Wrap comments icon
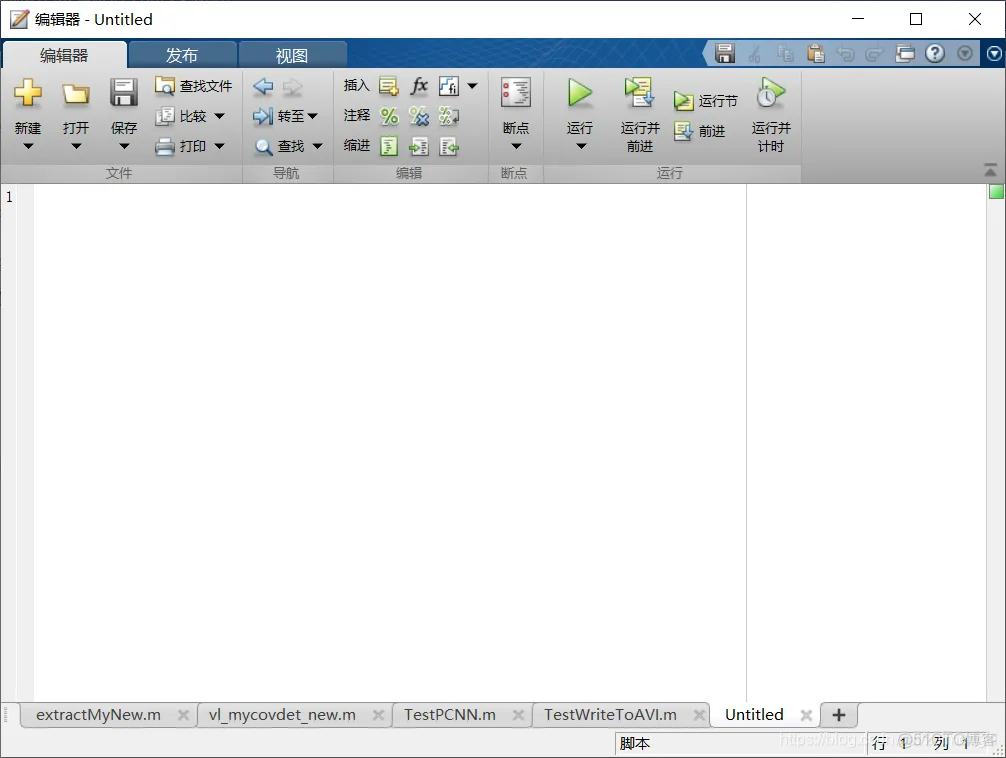 tap(448, 116)
